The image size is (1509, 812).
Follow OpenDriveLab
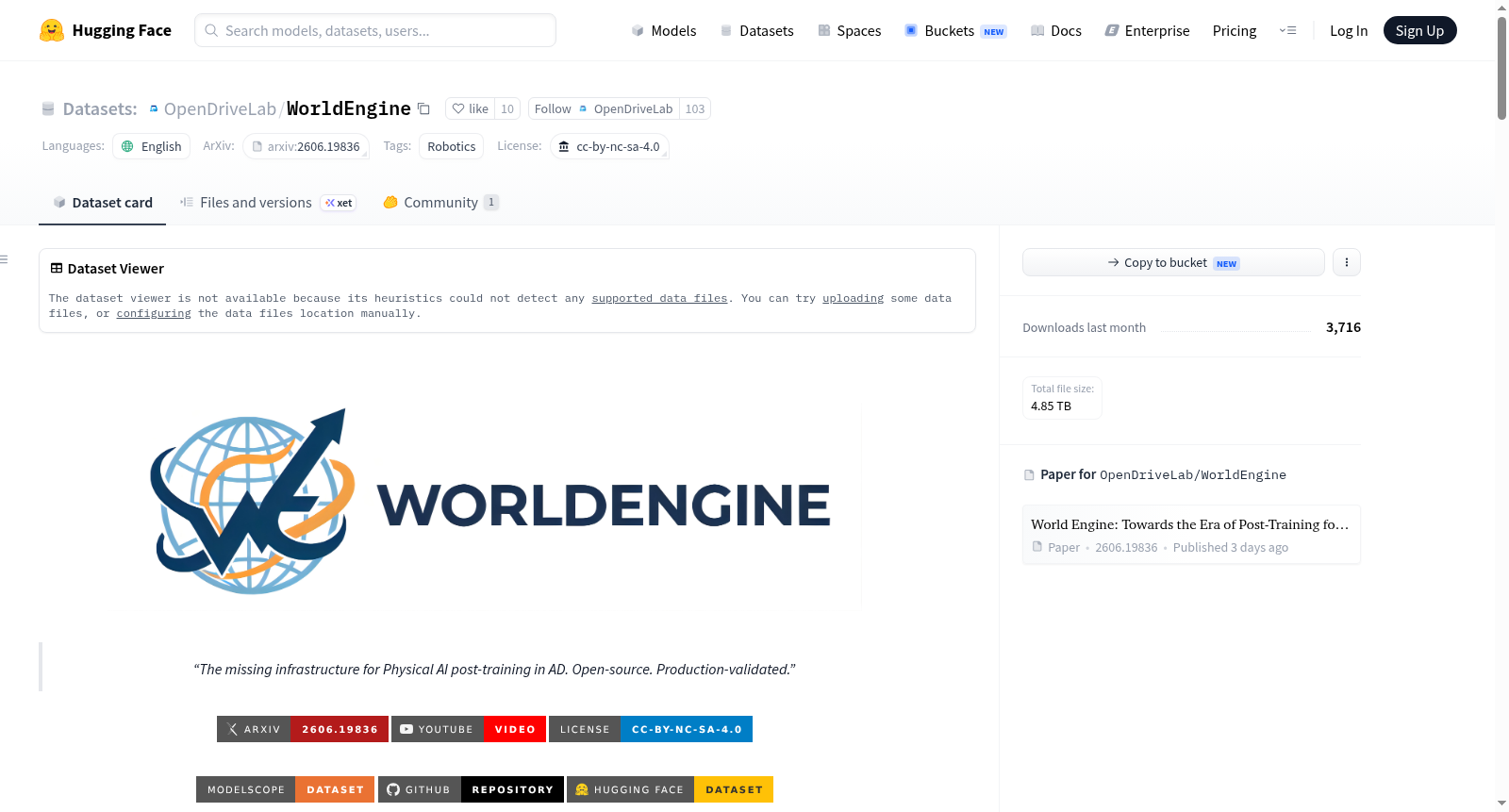click(604, 108)
